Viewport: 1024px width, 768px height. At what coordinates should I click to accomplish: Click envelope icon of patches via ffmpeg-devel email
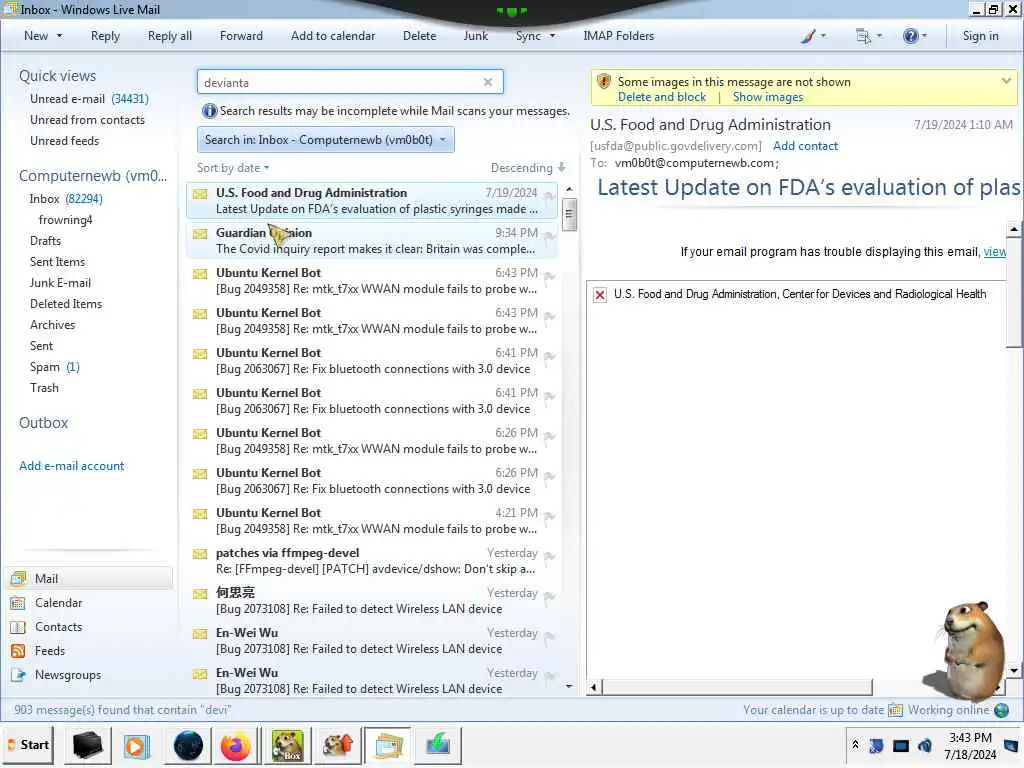tap(200, 554)
